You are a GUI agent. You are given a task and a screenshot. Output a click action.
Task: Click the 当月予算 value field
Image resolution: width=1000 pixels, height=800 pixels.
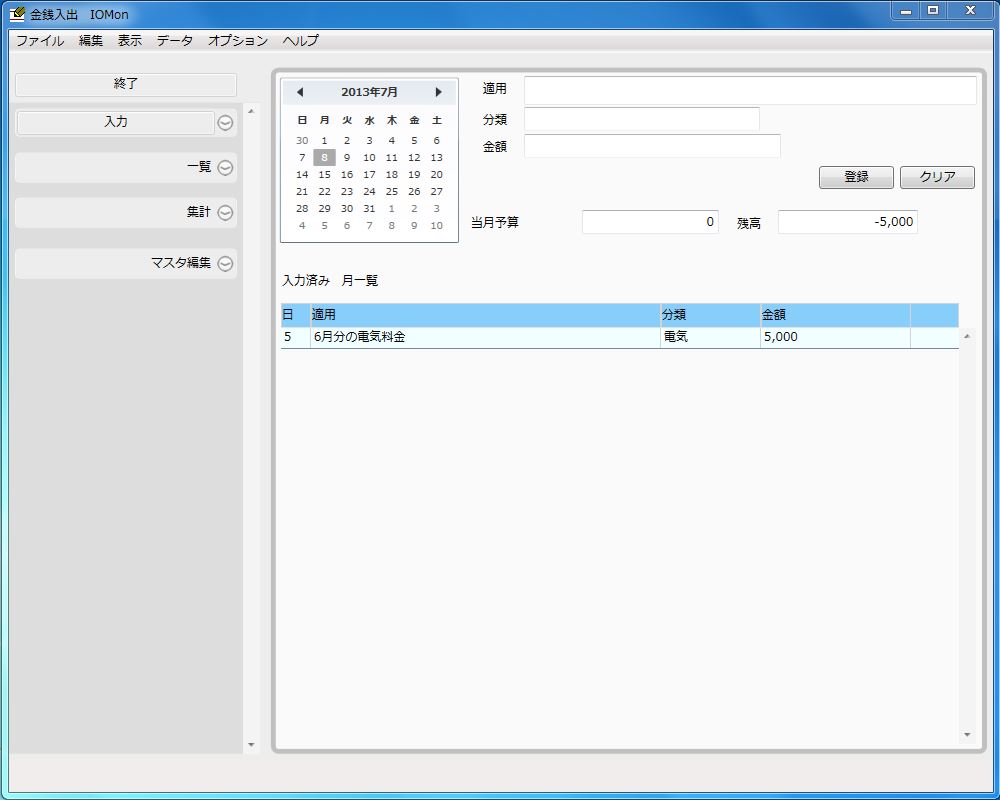tap(650, 222)
